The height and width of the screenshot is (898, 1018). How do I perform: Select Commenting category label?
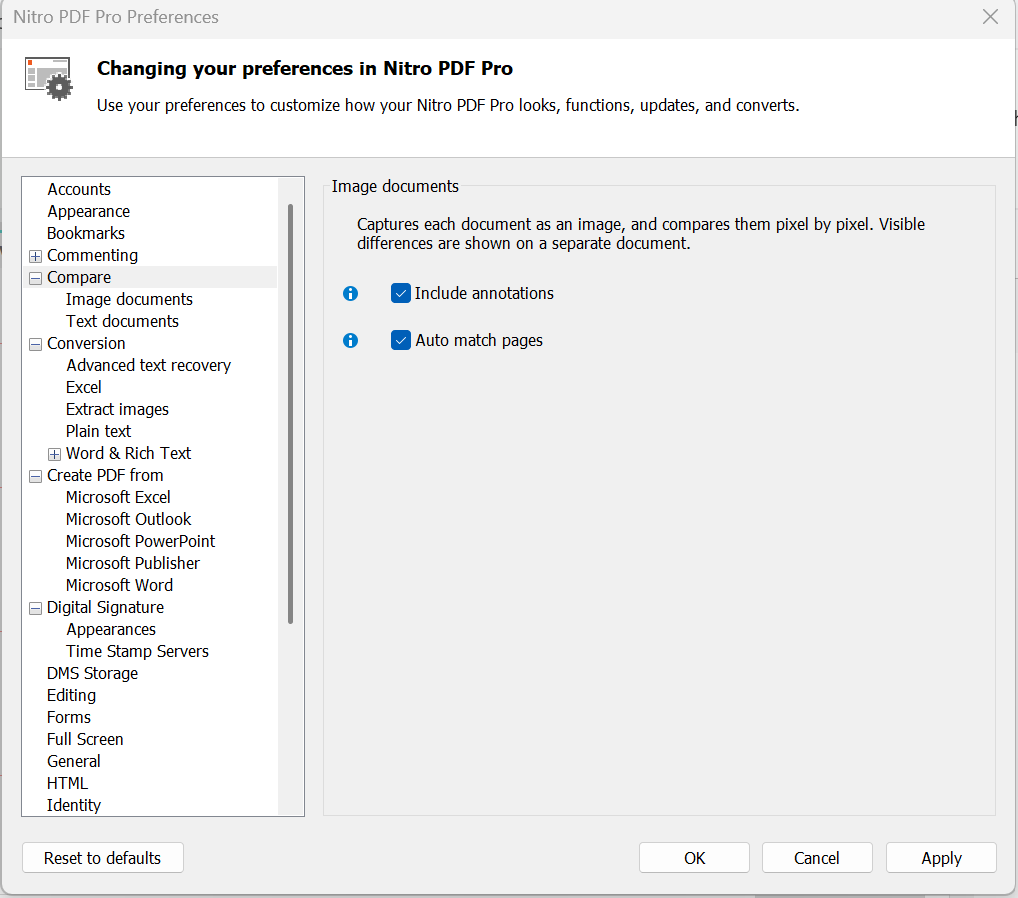[92, 255]
